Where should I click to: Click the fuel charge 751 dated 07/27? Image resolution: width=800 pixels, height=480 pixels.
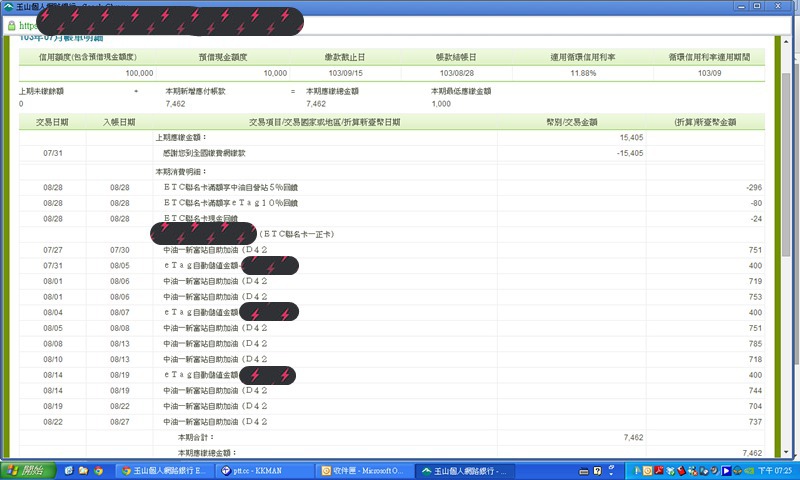click(x=755, y=250)
